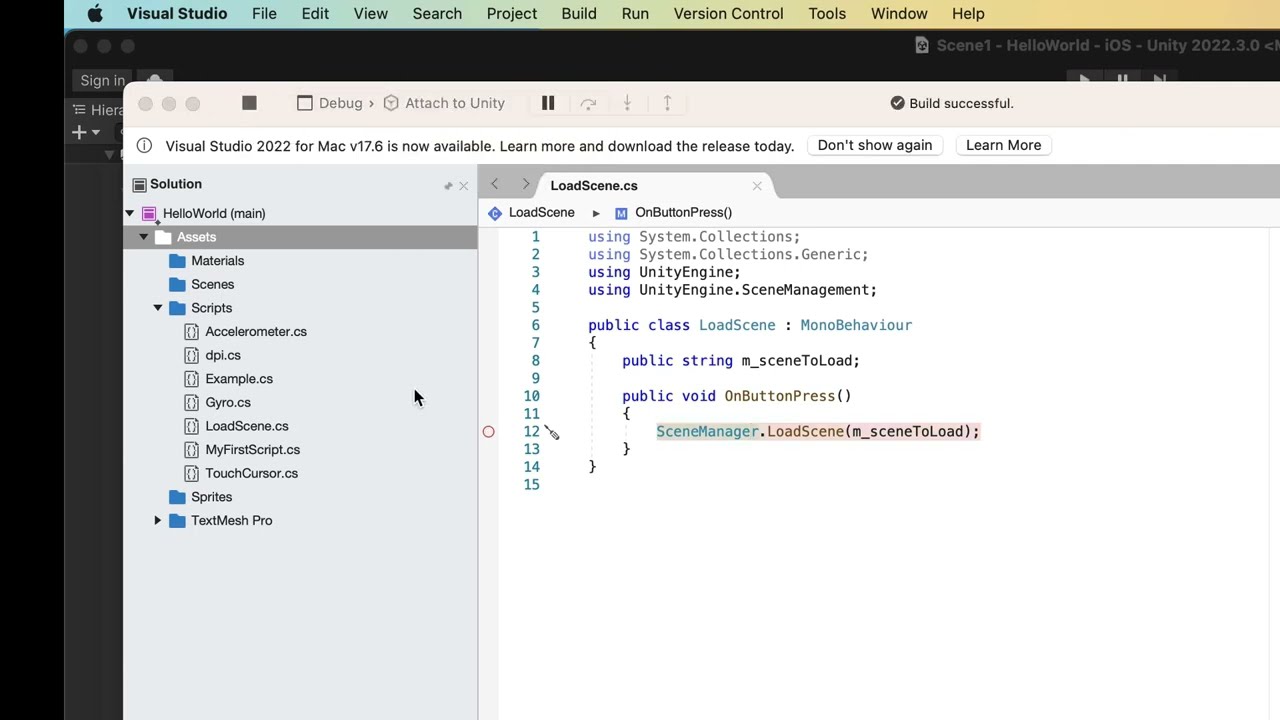Click the MonoBehaviour type name
Screen dimensions: 1280x720
pos(856,326)
